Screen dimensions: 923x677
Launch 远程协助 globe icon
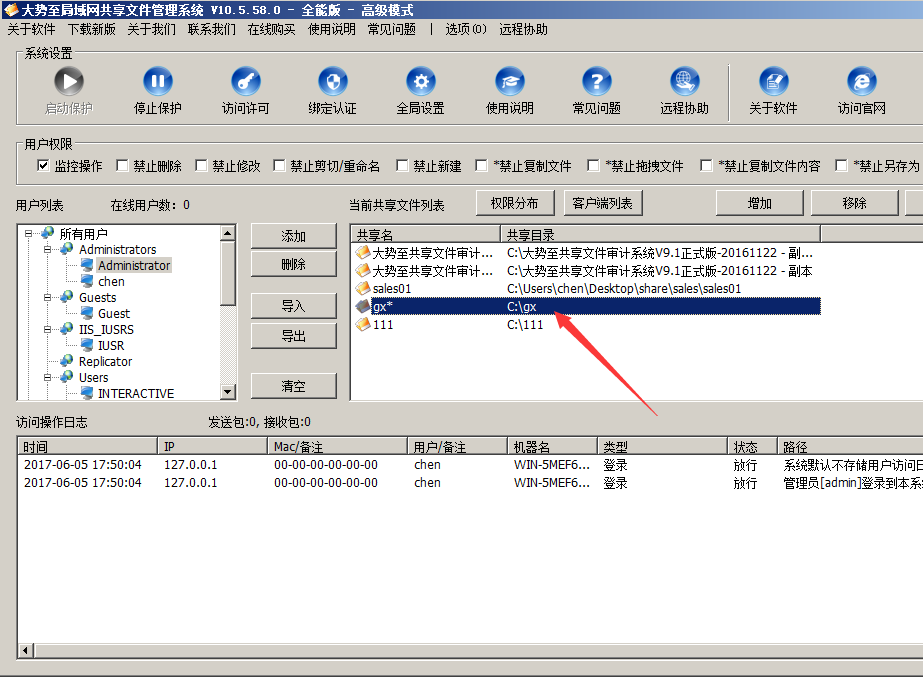684,82
